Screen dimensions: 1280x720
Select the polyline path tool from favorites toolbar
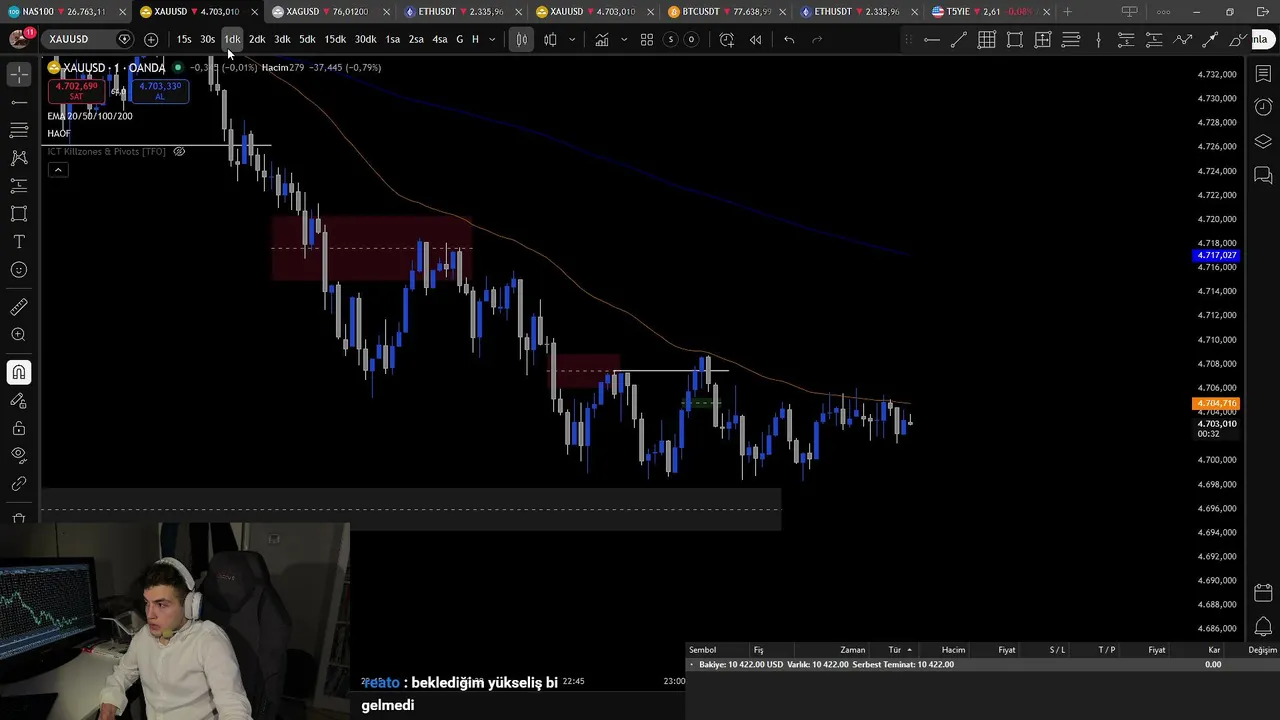click(1182, 39)
